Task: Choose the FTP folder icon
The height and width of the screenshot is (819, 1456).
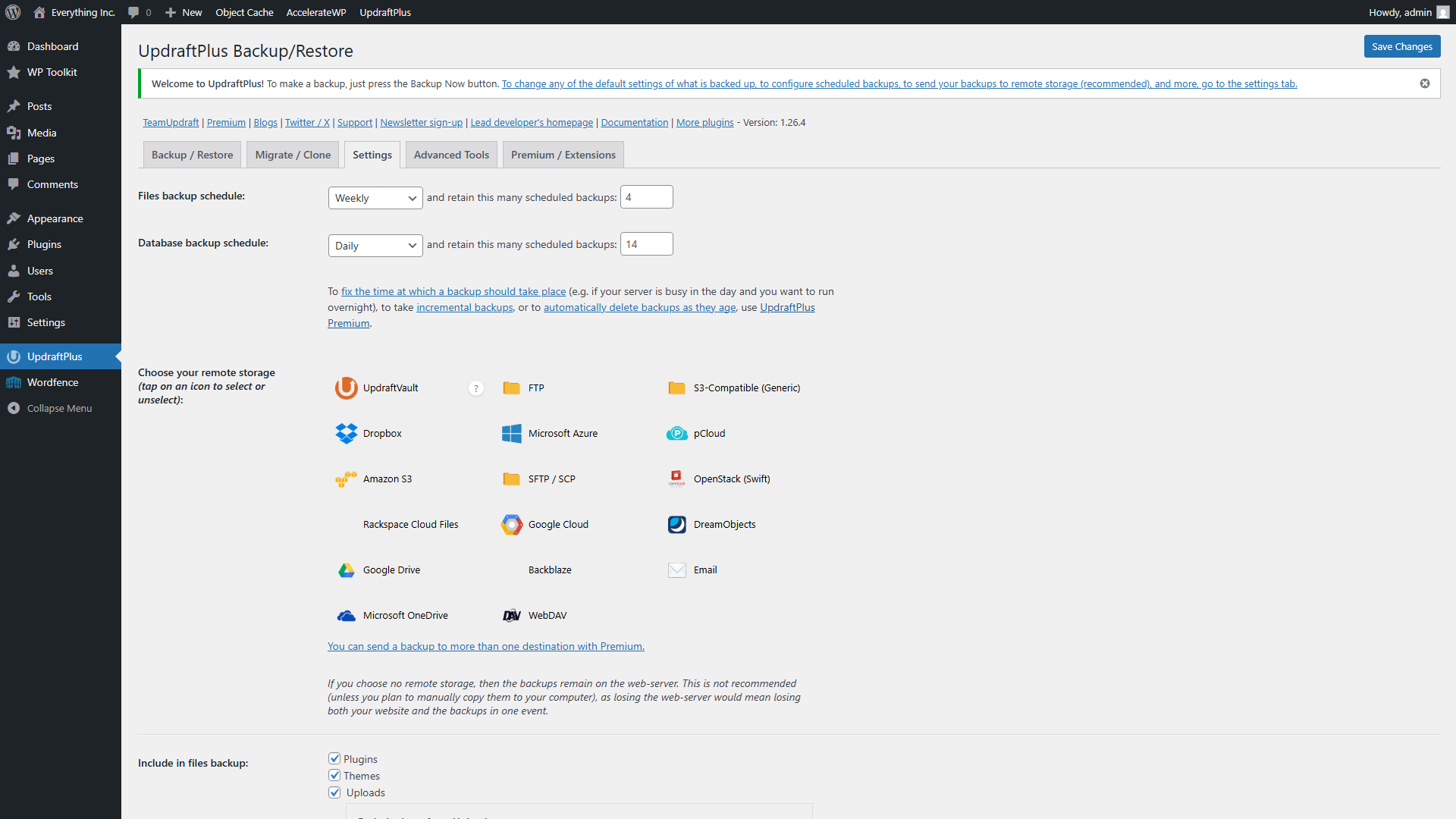Action: click(512, 388)
